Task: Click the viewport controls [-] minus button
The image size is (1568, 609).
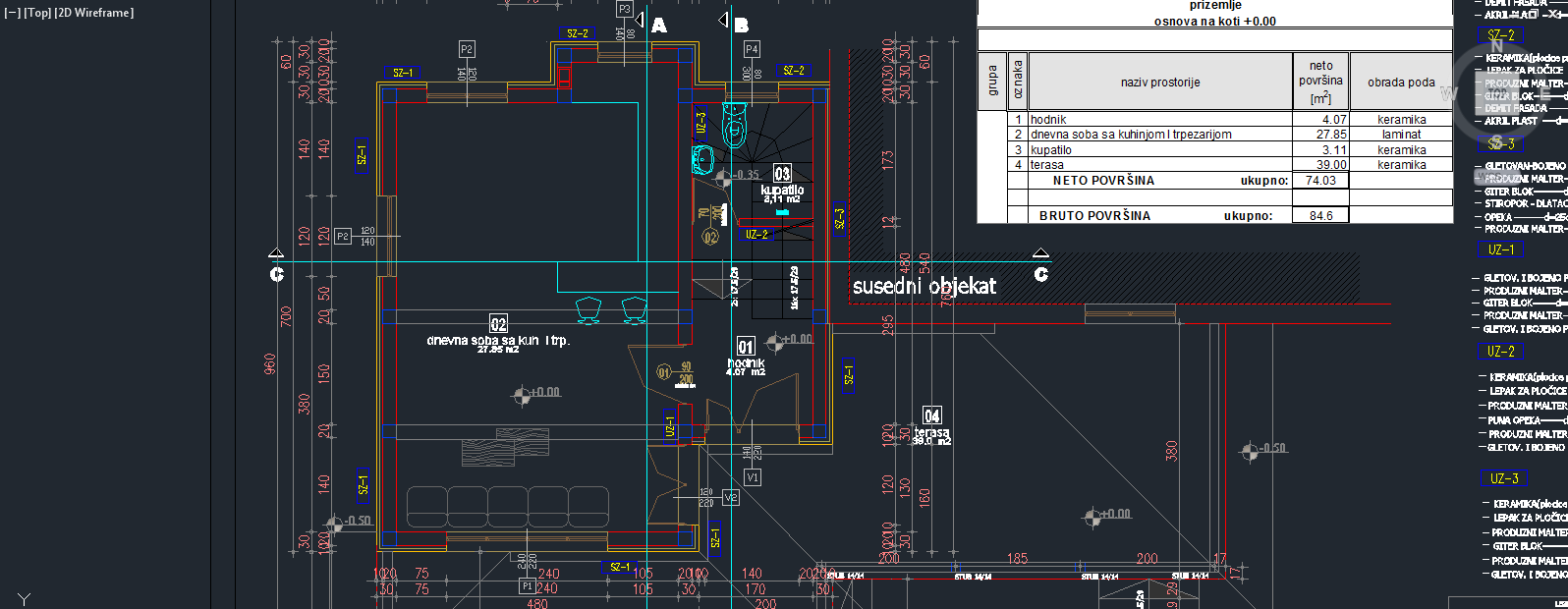Action: (x=12, y=13)
